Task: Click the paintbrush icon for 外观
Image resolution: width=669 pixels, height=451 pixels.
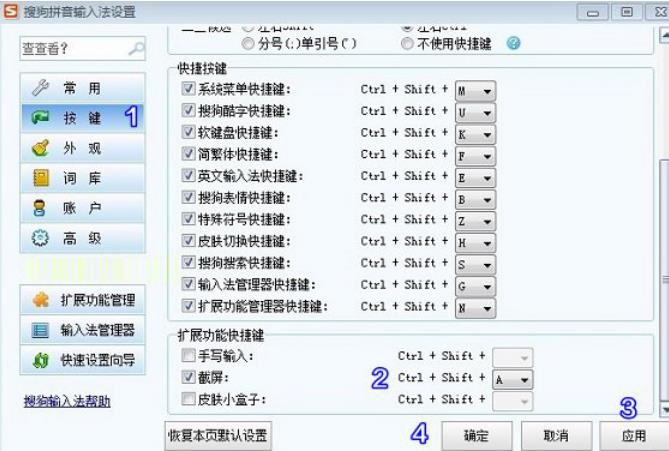Action: click(41, 148)
